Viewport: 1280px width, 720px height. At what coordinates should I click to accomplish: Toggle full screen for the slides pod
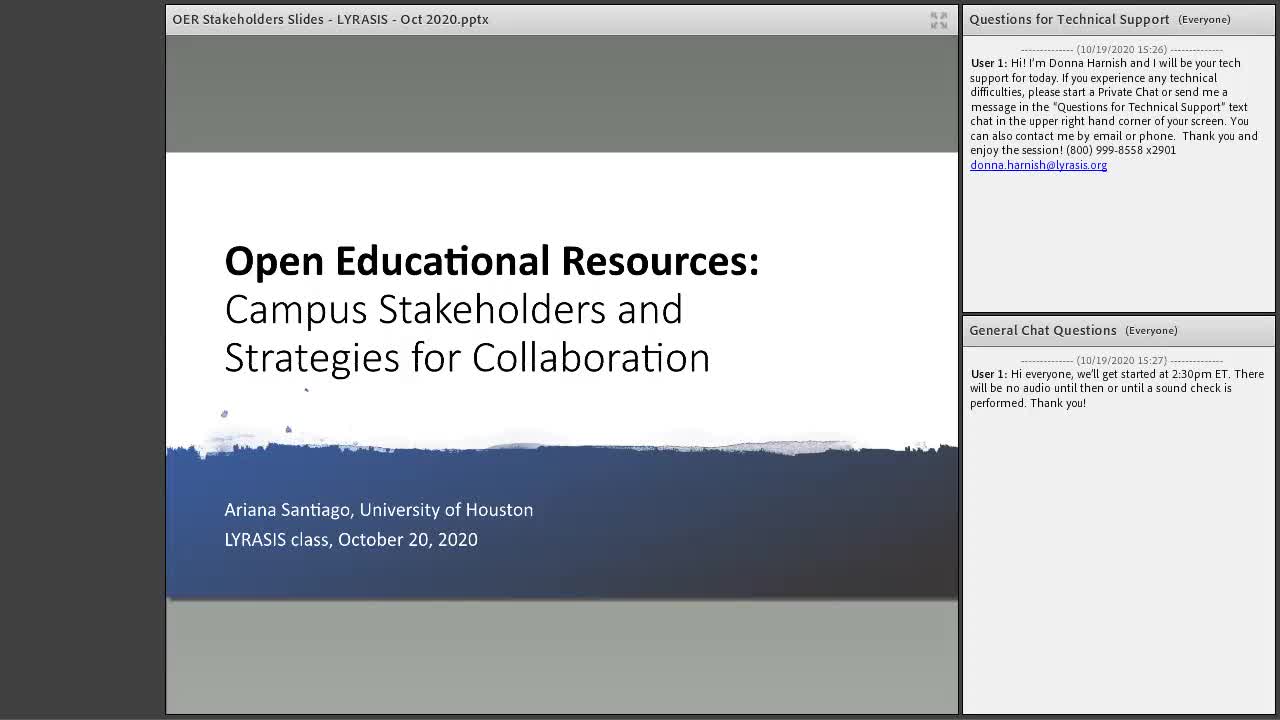pos(938,20)
